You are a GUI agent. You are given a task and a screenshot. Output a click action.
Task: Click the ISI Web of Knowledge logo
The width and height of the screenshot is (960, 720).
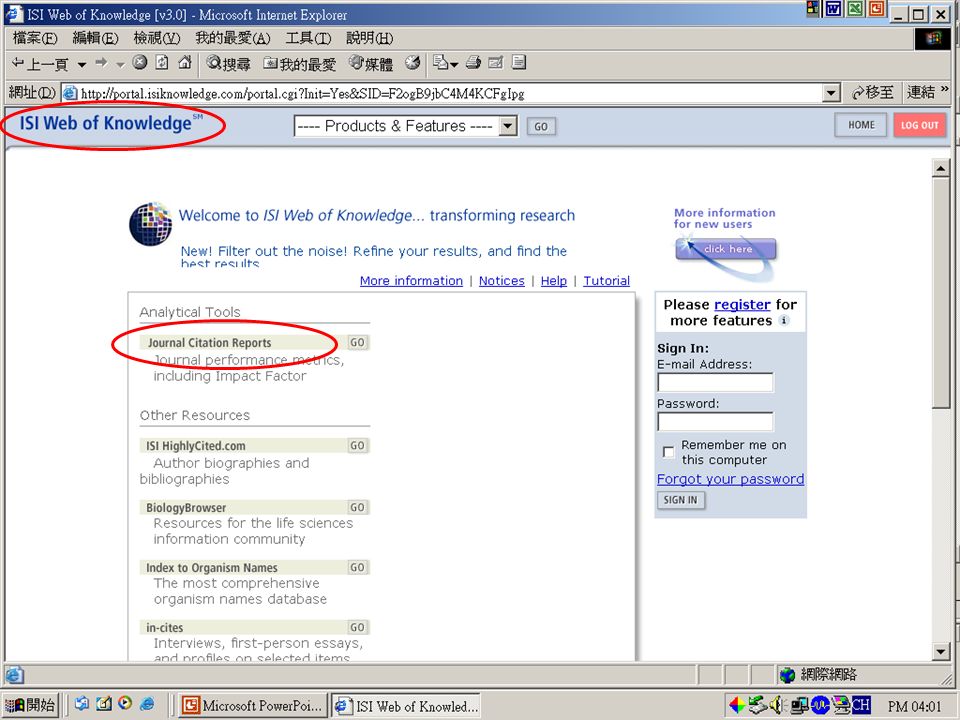[x=111, y=123]
